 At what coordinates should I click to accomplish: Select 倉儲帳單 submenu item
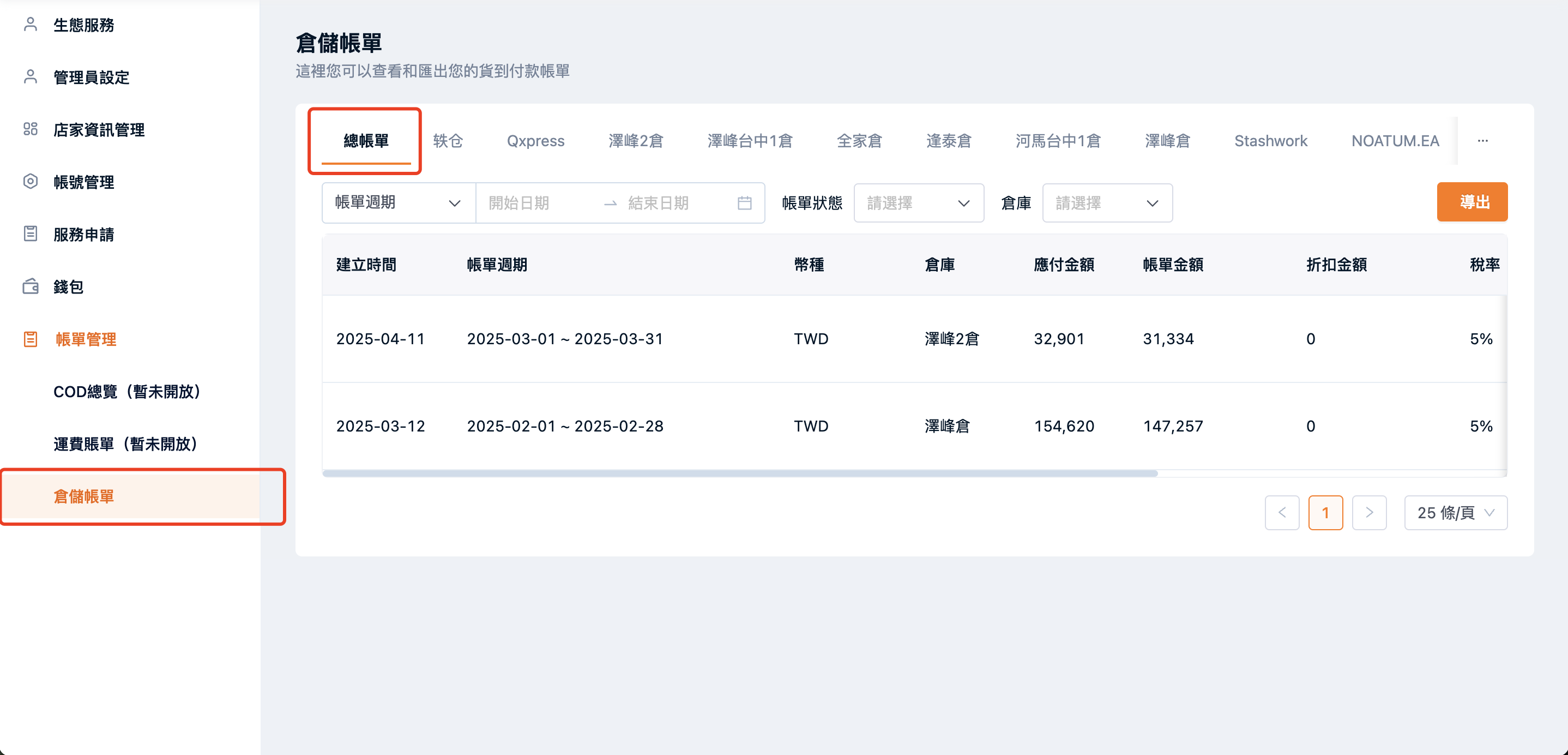[130, 496]
